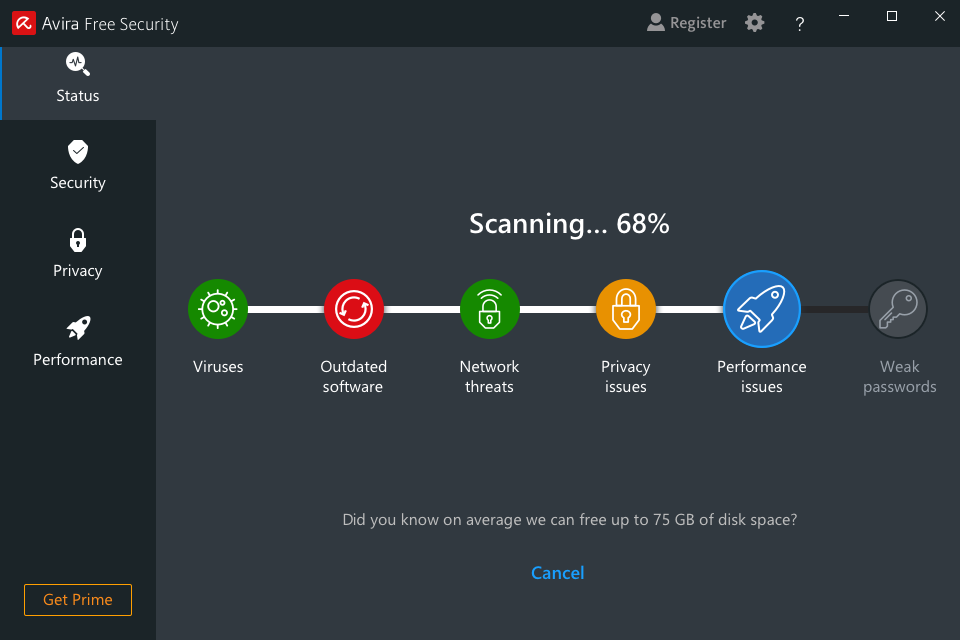Select the Status tab in sidebar
Viewport: 960px width, 640px height.
pyautogui.click(x=78, y=83)
